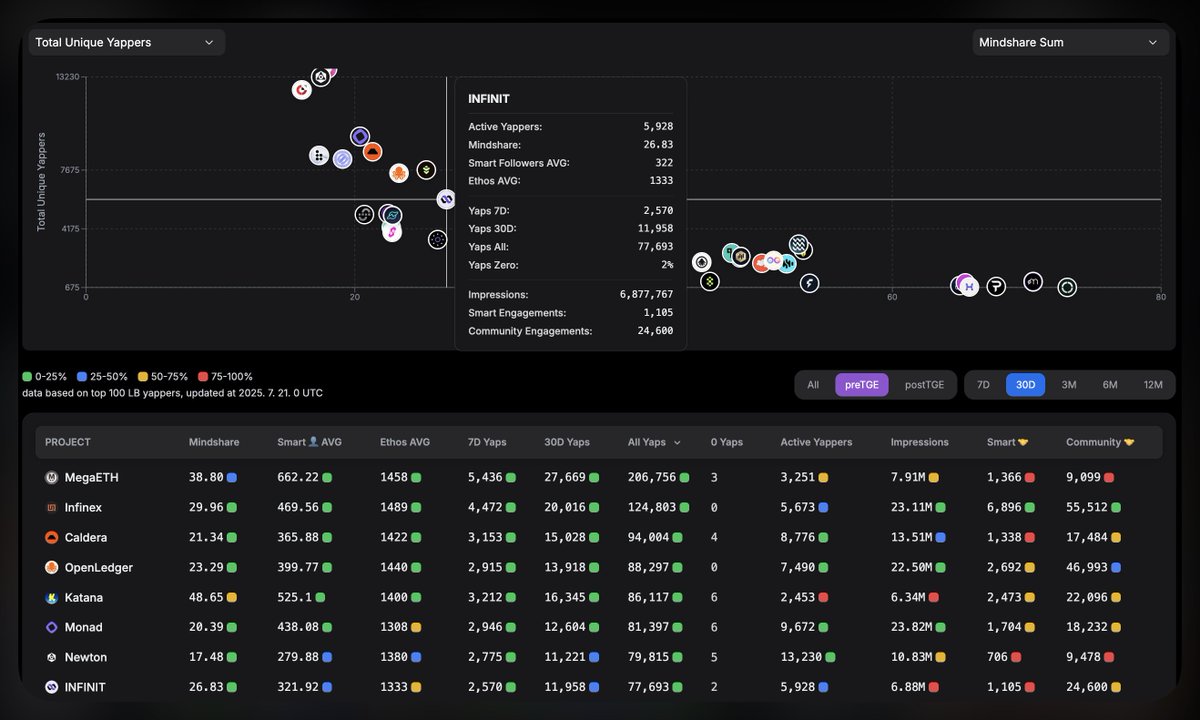1200x720 pixels.
Task: Open the OpenLedger project row name
Action: [99, 568]
